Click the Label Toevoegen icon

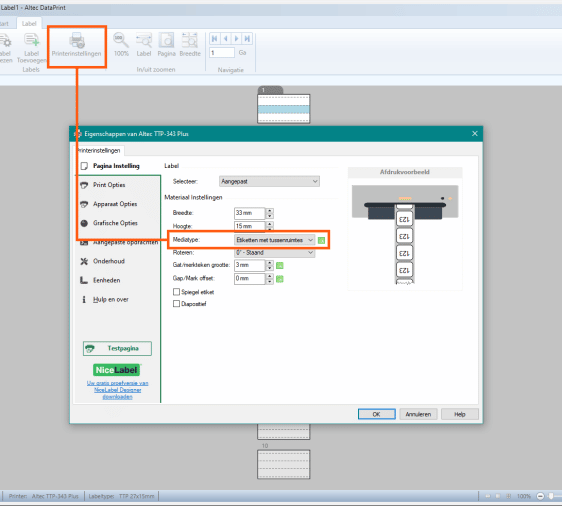(32, 40)
